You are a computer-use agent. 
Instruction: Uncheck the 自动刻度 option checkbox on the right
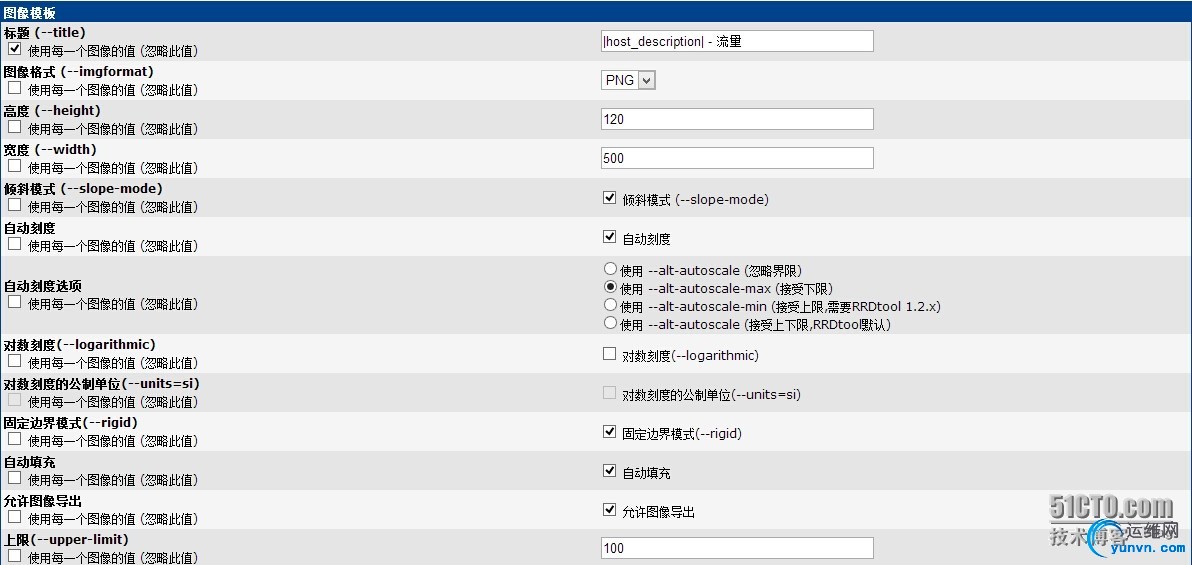click(x=609, y=236)
